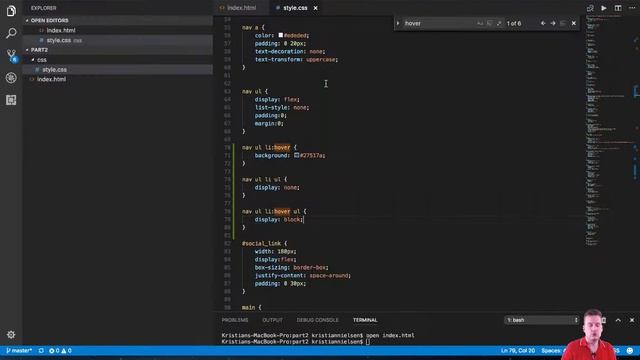Click the #27517a background color swatch
The image size is (640, 360).
coord(296,155)
